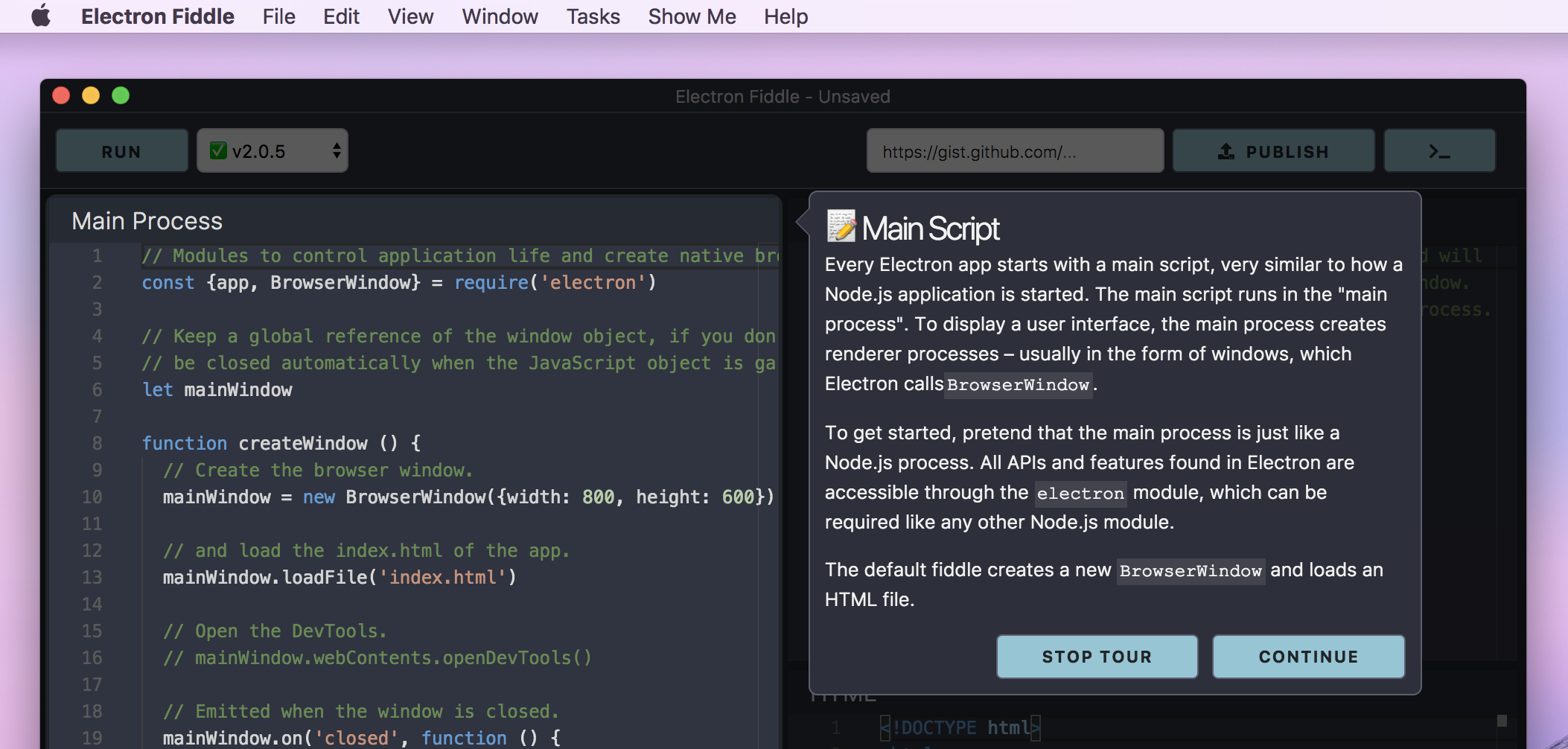This screenshot has width=1568, height=749.
Task: Open the File menu
Action: (278, 16)
